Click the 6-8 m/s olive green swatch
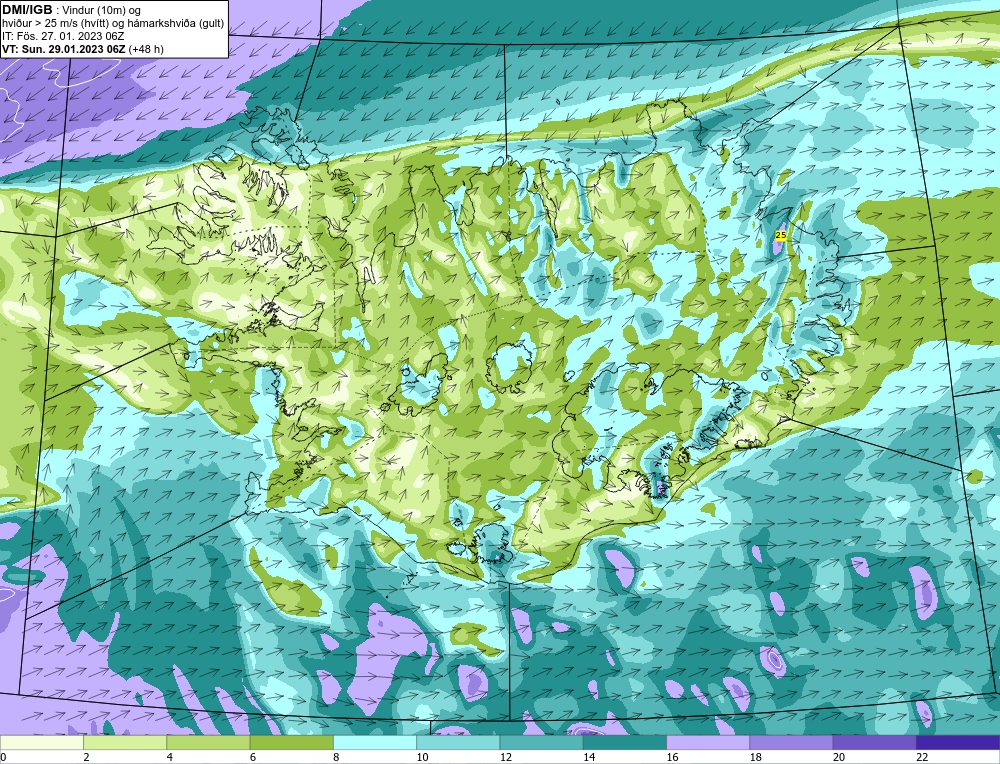The width and height of the screenshot is (1000, 764). pos(291,742)
